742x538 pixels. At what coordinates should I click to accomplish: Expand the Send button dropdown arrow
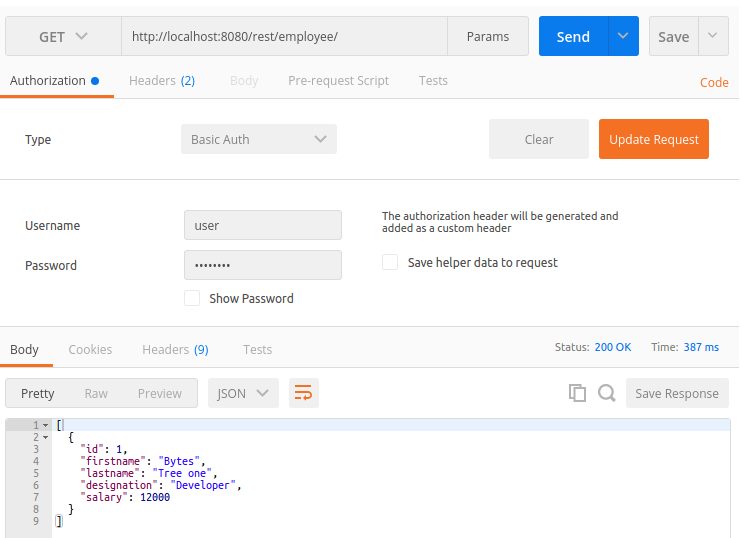pos(623,36)
